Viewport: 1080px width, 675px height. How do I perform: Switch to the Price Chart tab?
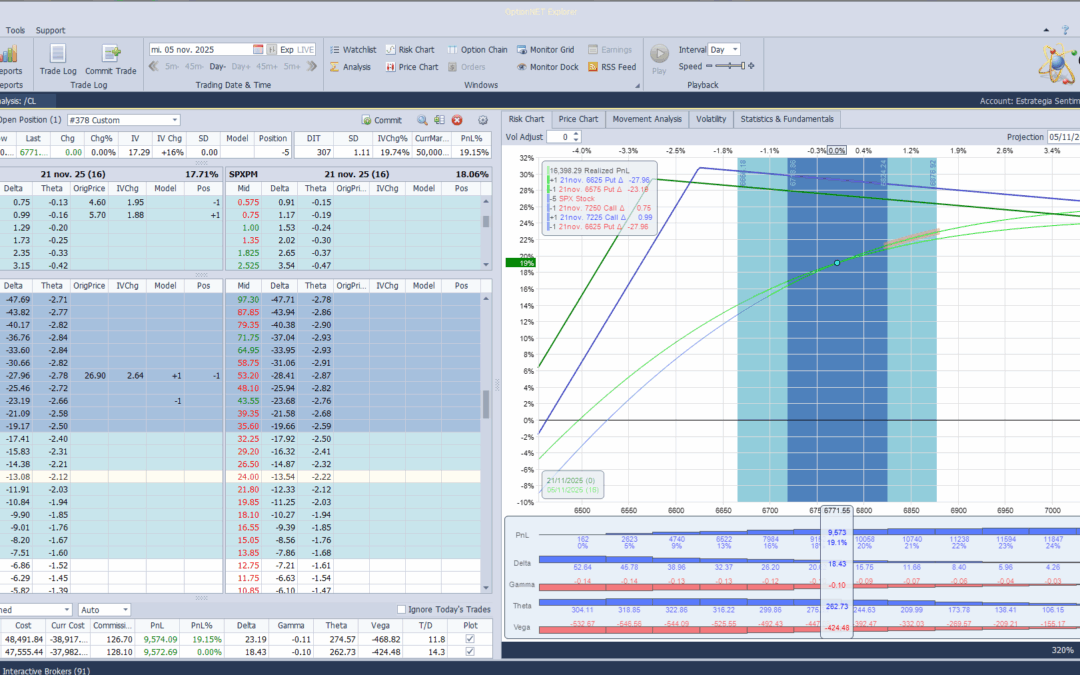pyautogui.click(x=578, y=119)
